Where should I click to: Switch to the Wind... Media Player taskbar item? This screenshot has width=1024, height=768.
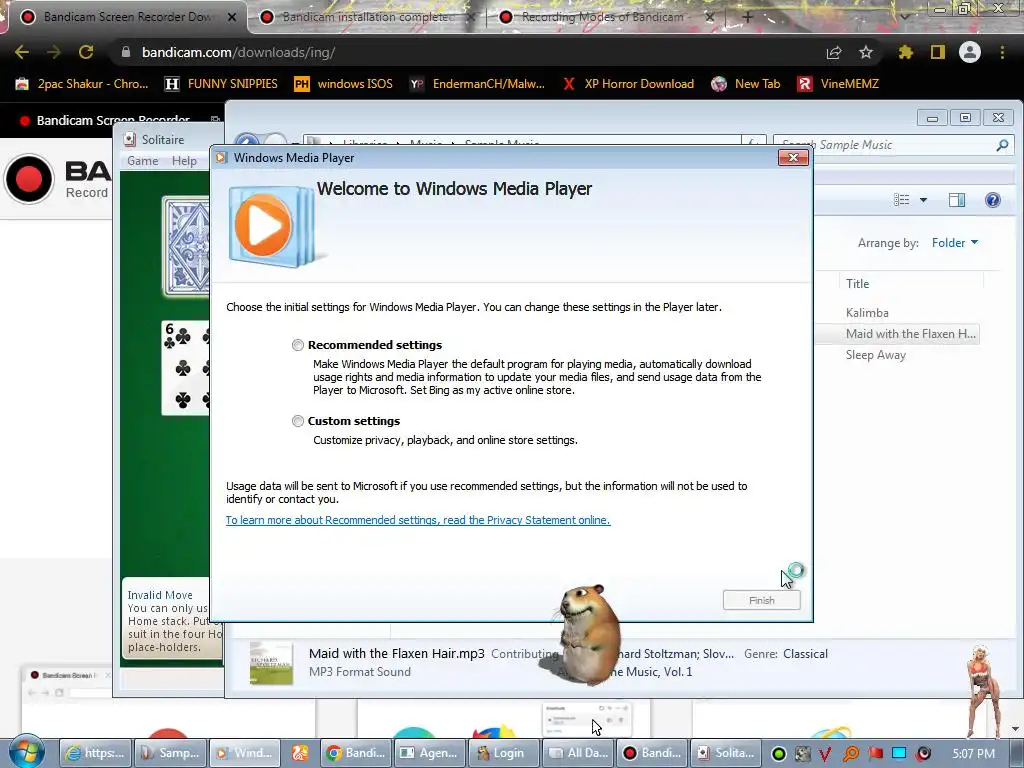(246, 753)
